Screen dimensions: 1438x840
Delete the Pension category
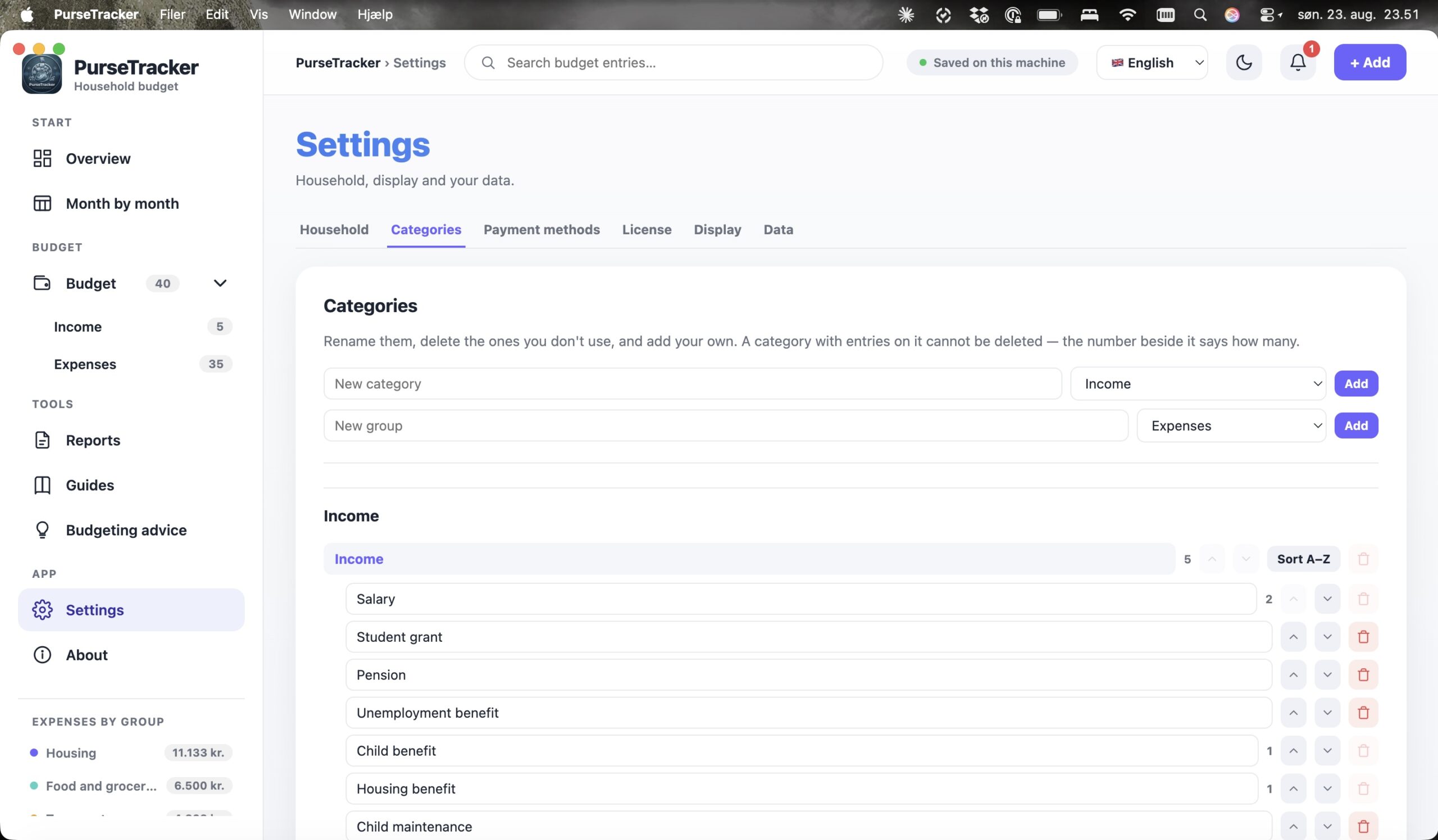pos(1363,675)
